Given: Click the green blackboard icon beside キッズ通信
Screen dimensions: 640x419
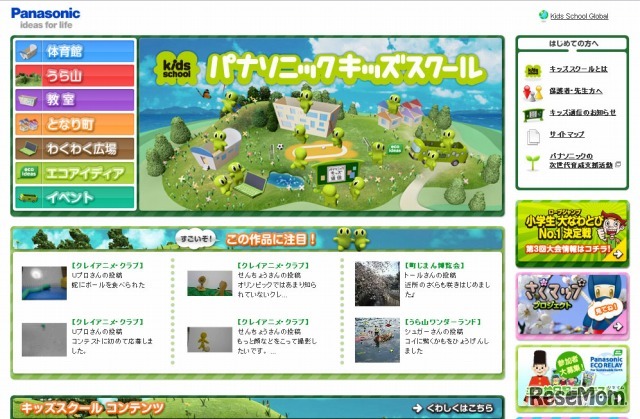Looking at the screenshot, I should click(x=533, y=115).
